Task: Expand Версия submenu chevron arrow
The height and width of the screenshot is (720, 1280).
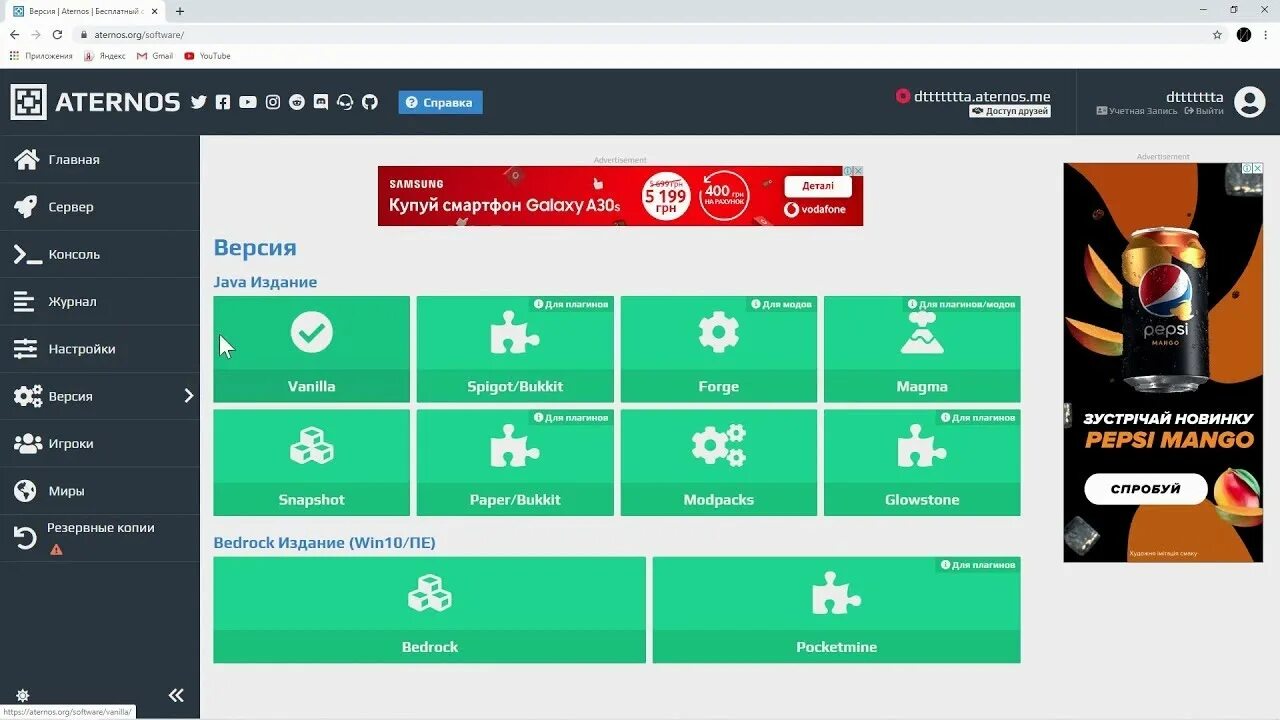Action: pos(188,396)
